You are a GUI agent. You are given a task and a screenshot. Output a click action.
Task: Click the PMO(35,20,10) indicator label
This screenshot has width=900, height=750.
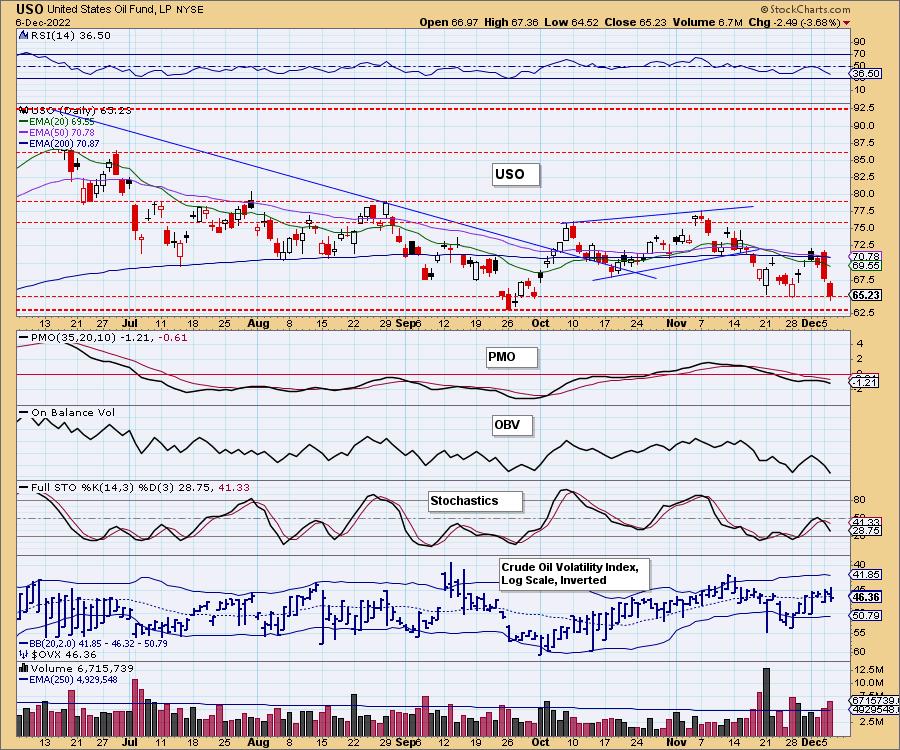click(x=103, y=337)
